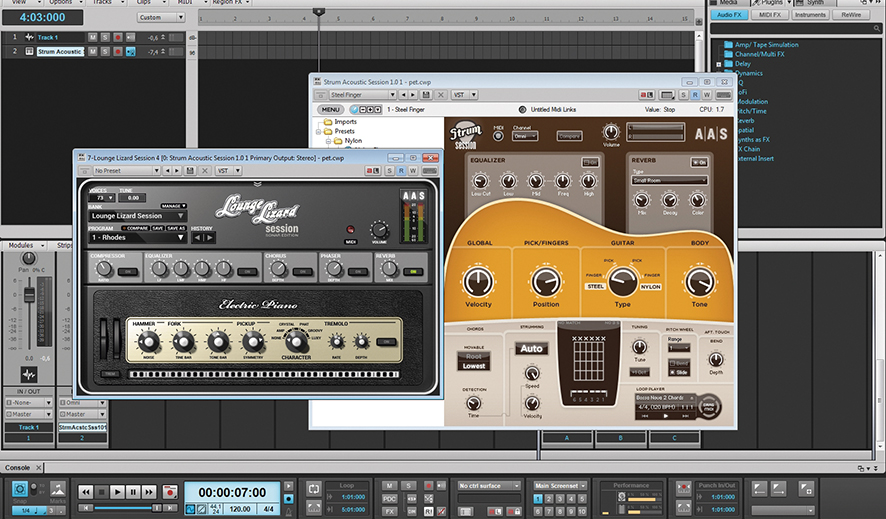
Task: Toggle Equalizer On in Strum Session
Action: point(590,163)
